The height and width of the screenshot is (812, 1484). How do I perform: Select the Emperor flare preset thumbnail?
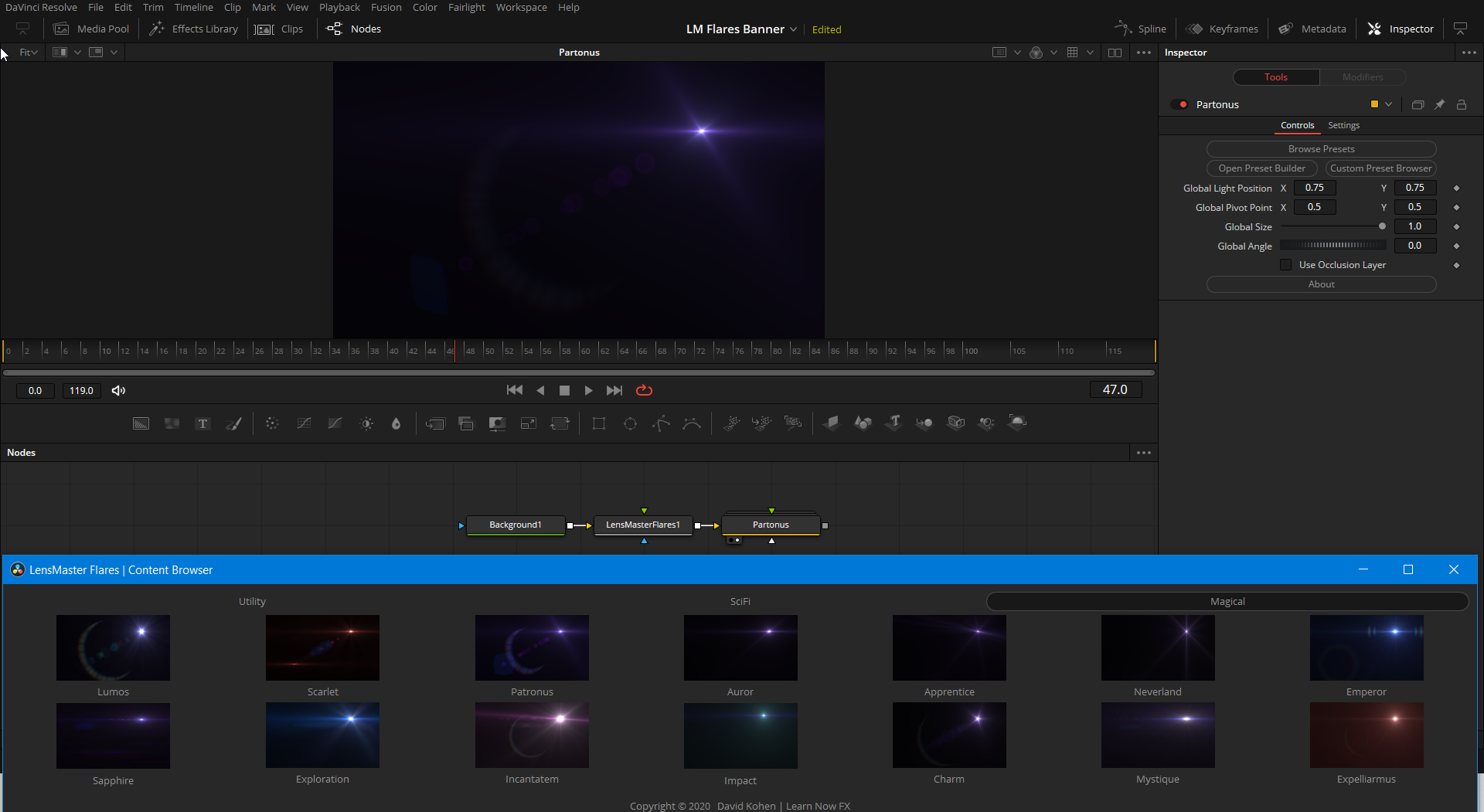pyautogui.click(x=1366, y=647)
